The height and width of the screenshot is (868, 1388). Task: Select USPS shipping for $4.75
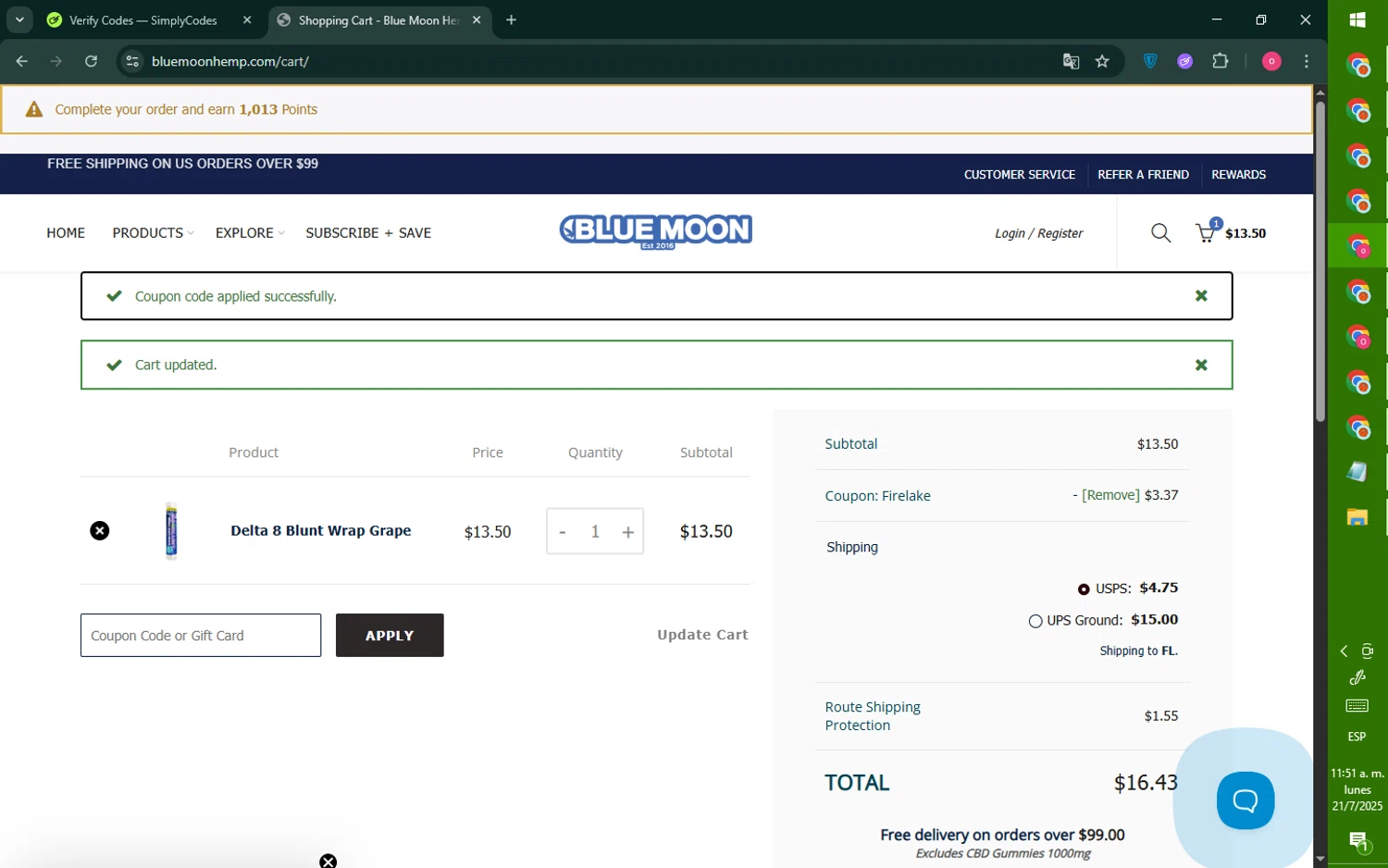pos(1084,589)
